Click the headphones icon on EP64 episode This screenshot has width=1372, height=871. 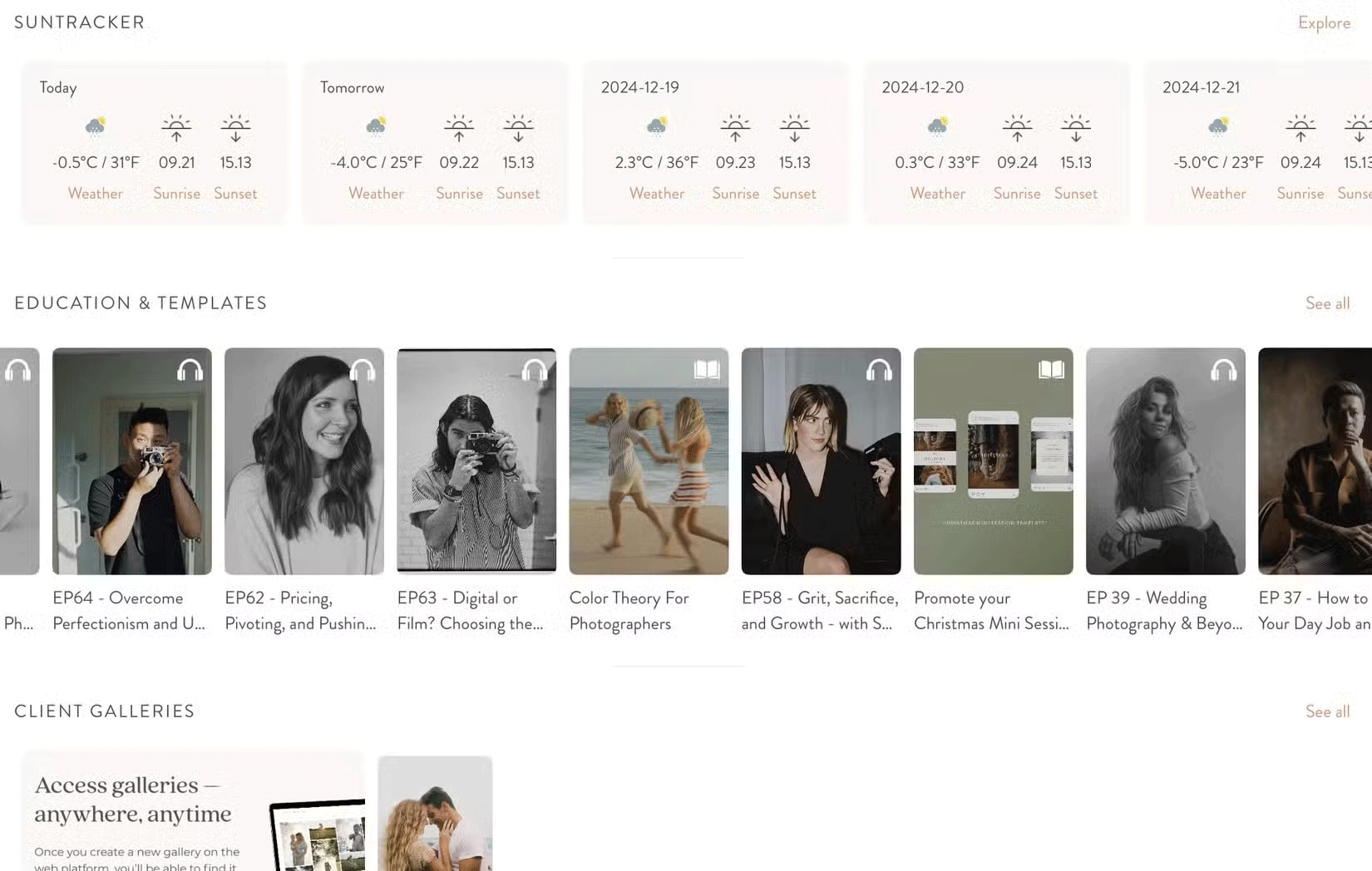(x=190, y=370)
